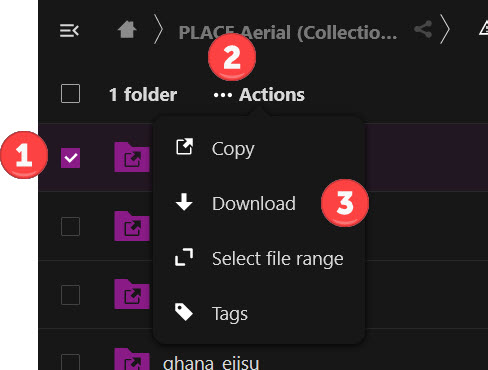The width and height of the screenshot is (488, 370).
Task: Click the Select file range icon
Action: click(184, 257)
